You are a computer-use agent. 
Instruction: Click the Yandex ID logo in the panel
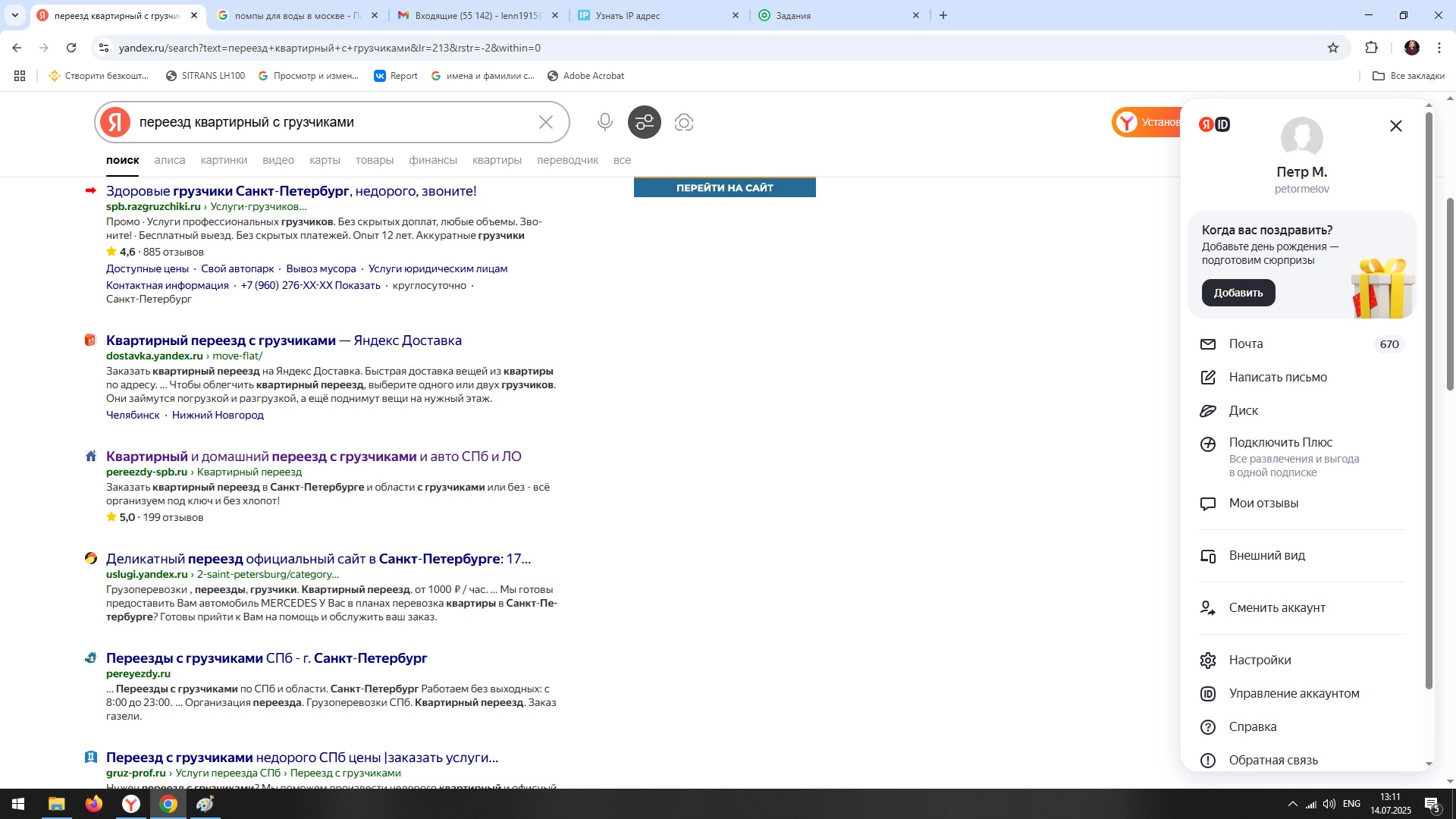(x=1214, y=124)
